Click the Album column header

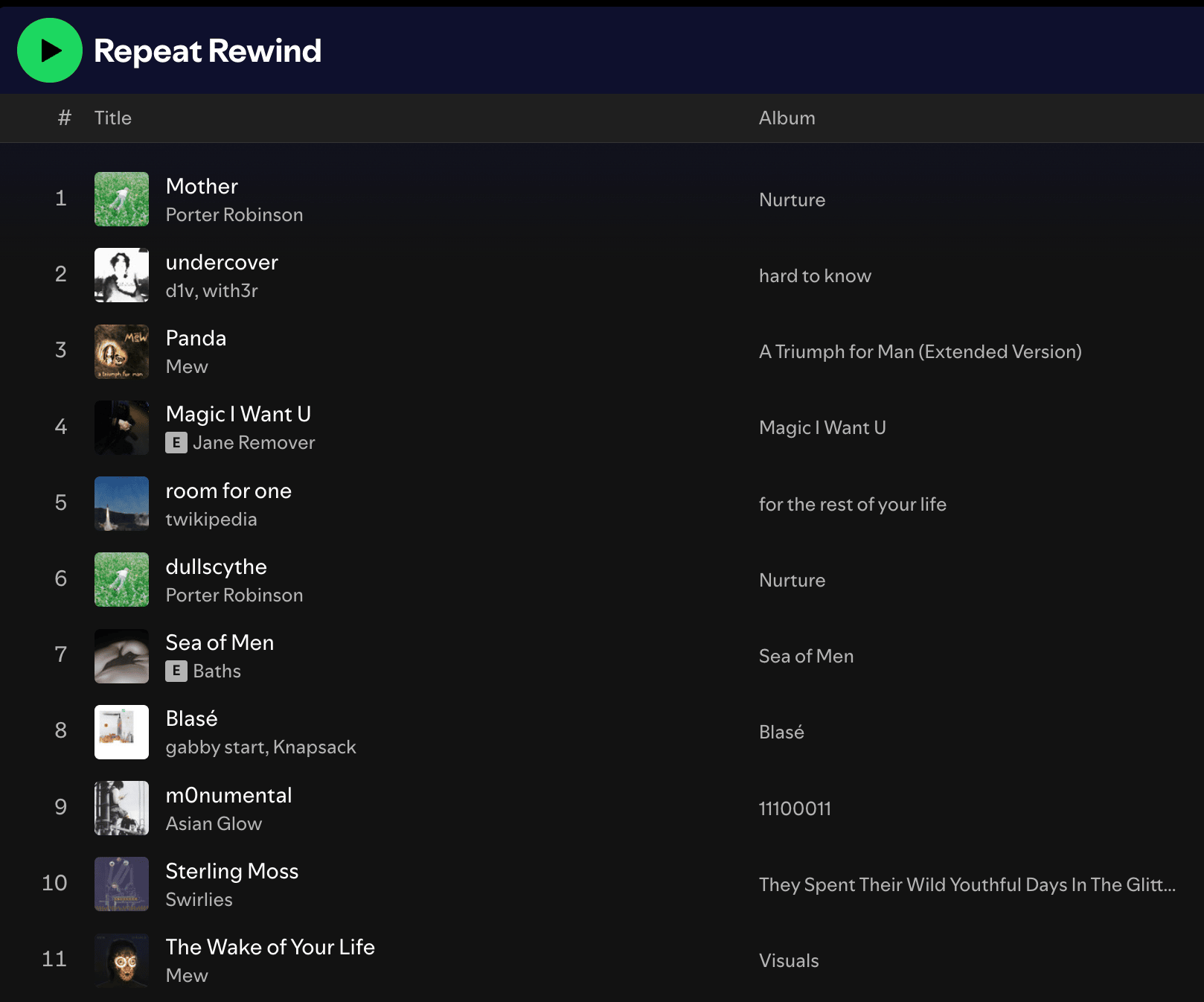coord(787,118)
